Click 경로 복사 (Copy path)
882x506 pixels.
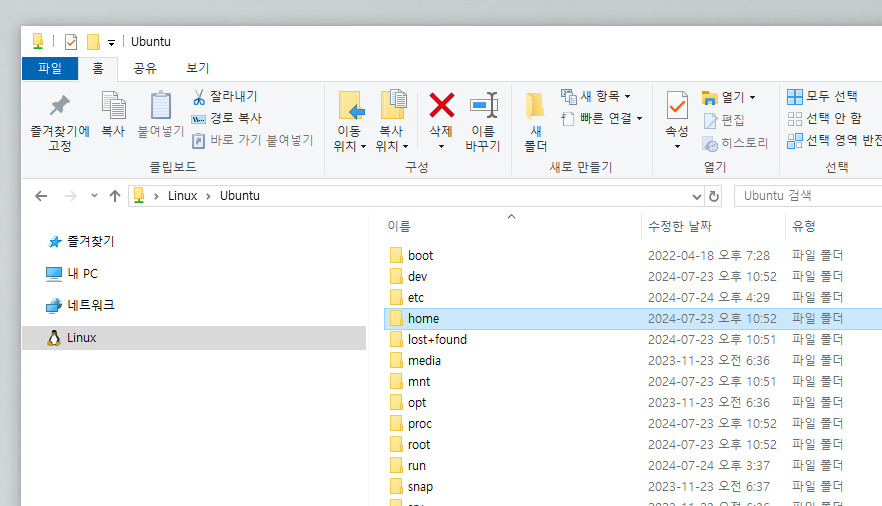pyautogui.click(x=227, y=119)
